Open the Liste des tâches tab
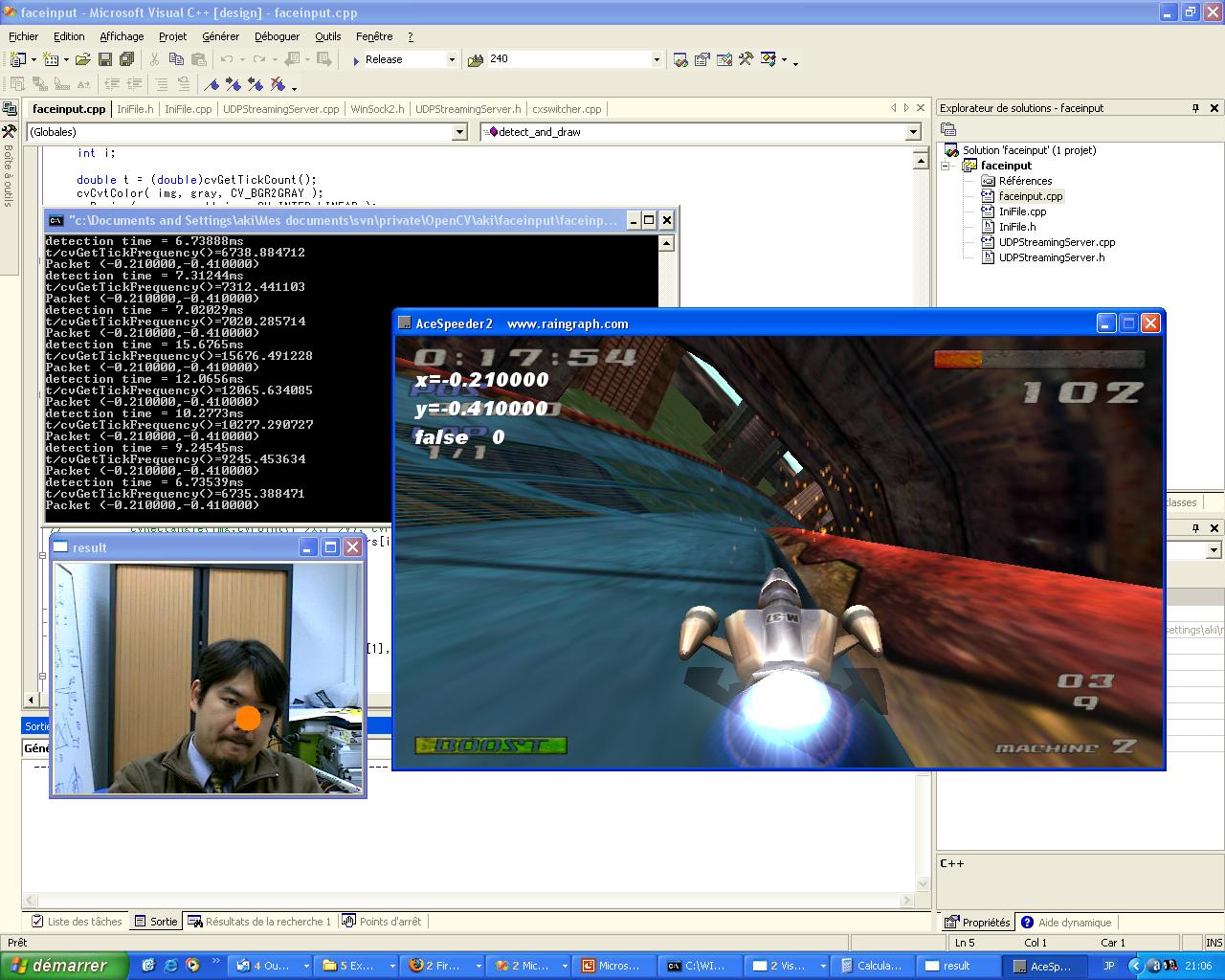This screenshot has width=1225, height=980. 77,922
